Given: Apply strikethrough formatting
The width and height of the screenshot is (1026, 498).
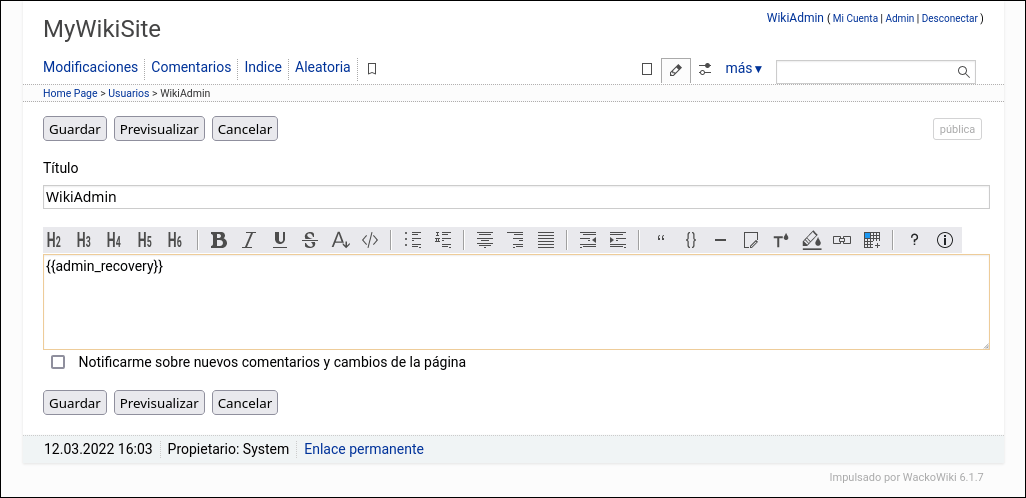Looking at the screenshot, I should 310,240.
